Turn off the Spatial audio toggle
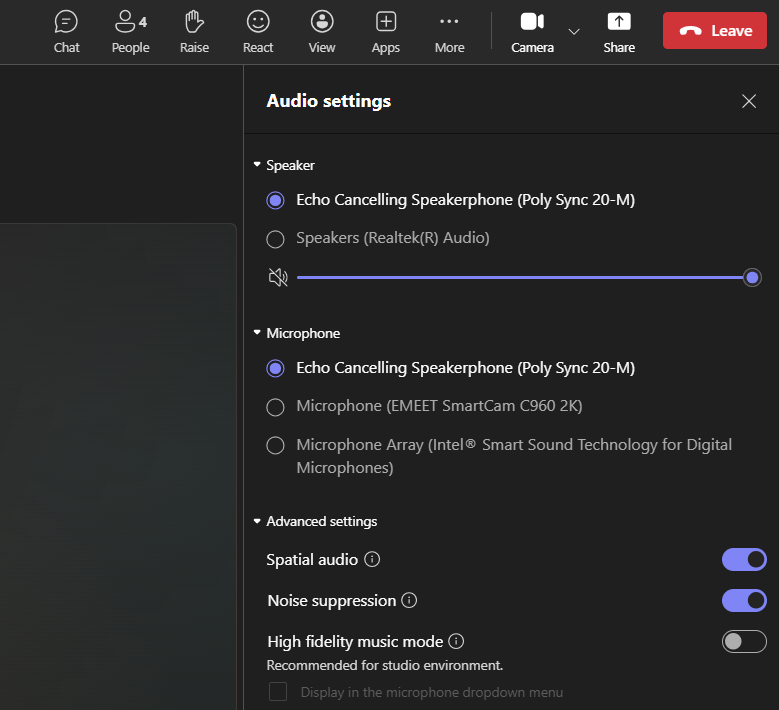This screenshot has width=779, height=710. pyautogui.click(x=744, y=559)
